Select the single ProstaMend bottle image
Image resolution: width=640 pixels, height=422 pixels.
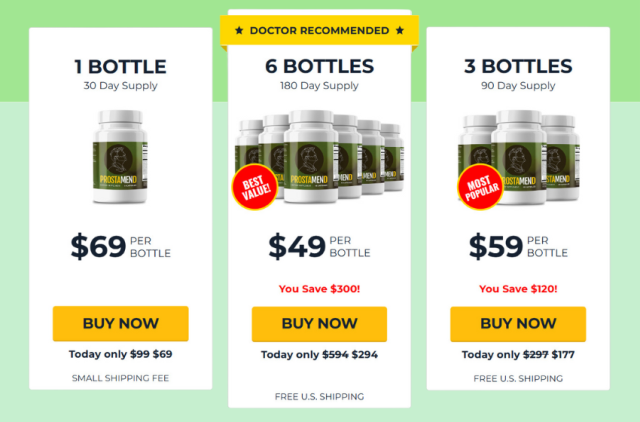120,156
